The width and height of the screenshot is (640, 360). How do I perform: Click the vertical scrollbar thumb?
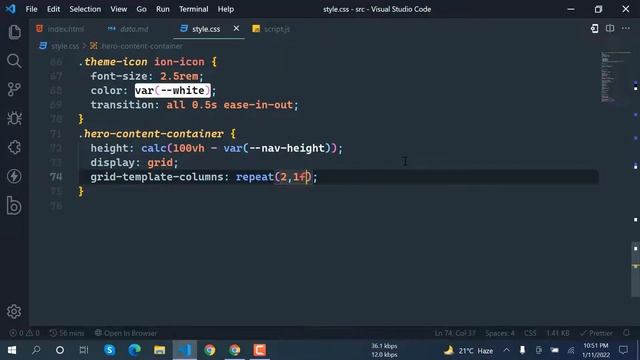636,269
